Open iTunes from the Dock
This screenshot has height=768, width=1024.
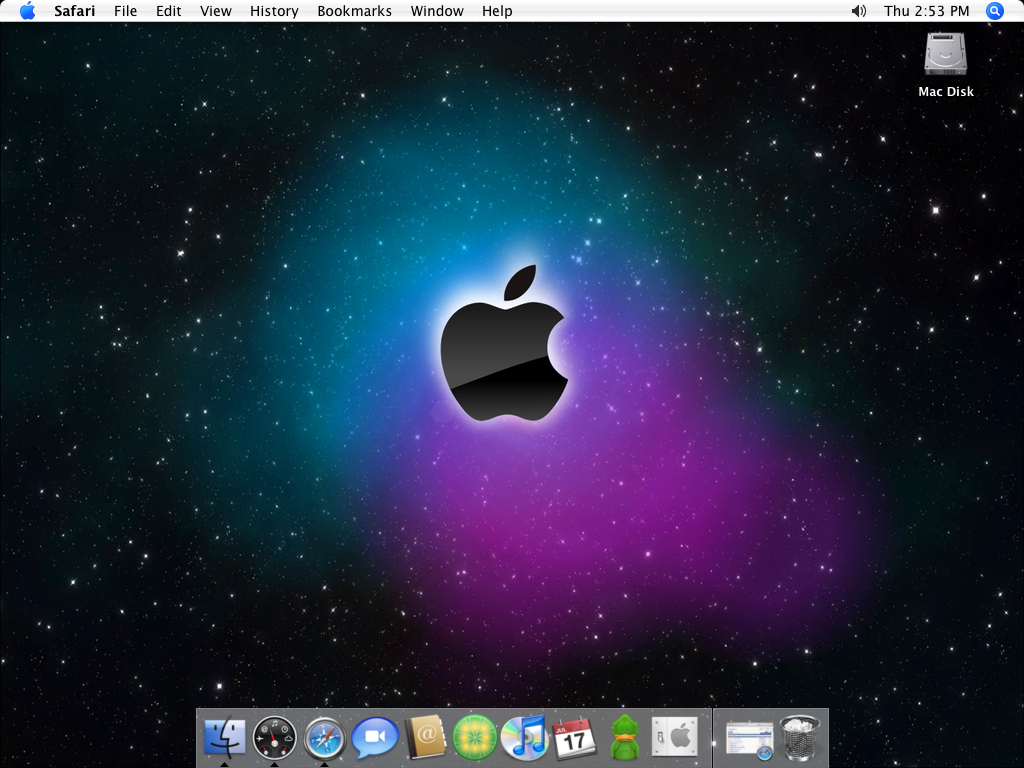524,738
